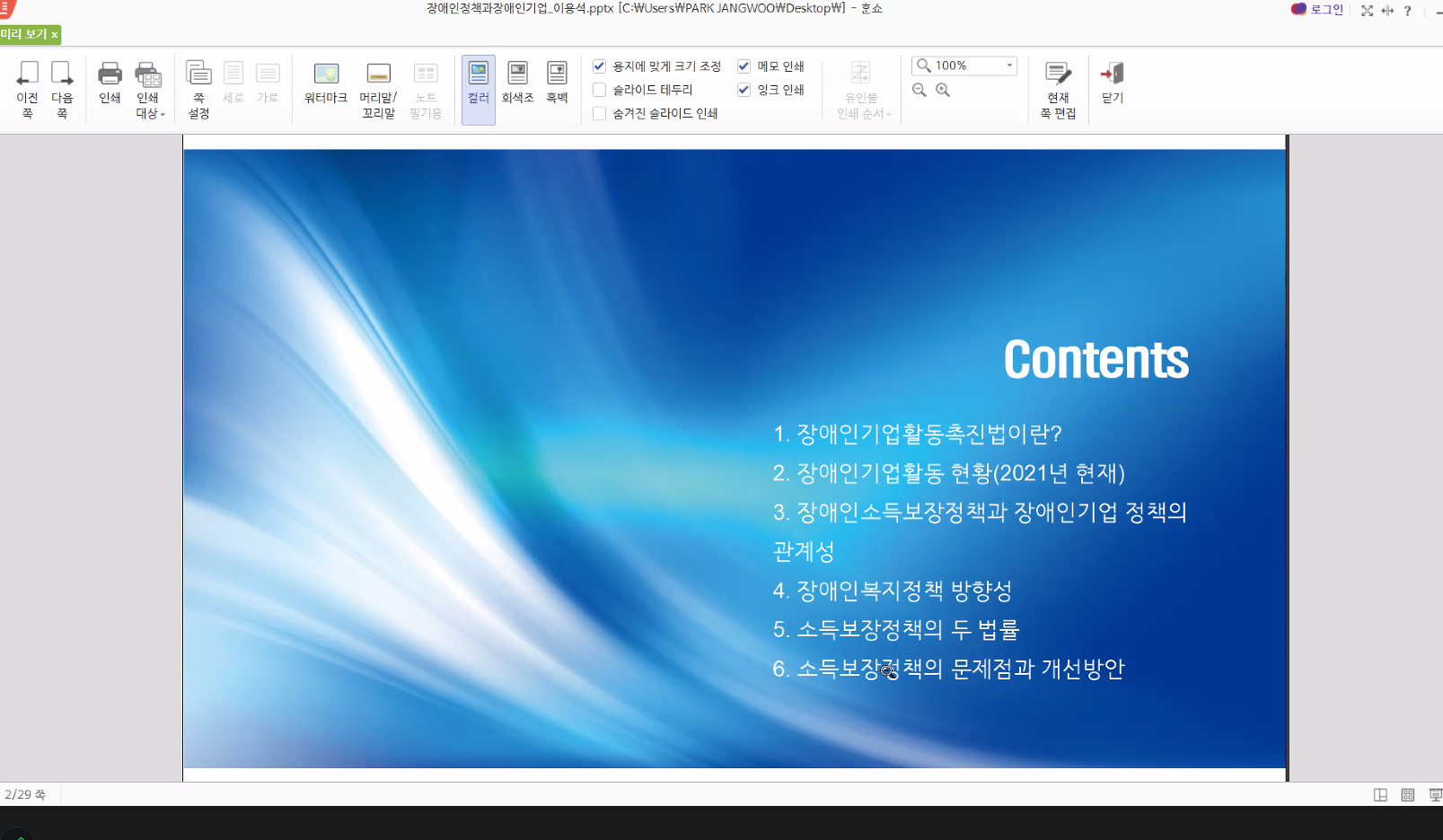
Task: Enable 슬라이드 테두리 checkbox
Action: click(600, 90)
